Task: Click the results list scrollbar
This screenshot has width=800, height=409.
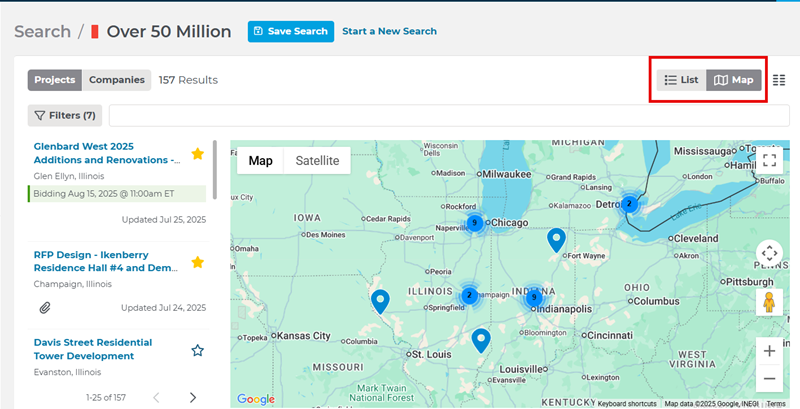Action: [215, 170]
